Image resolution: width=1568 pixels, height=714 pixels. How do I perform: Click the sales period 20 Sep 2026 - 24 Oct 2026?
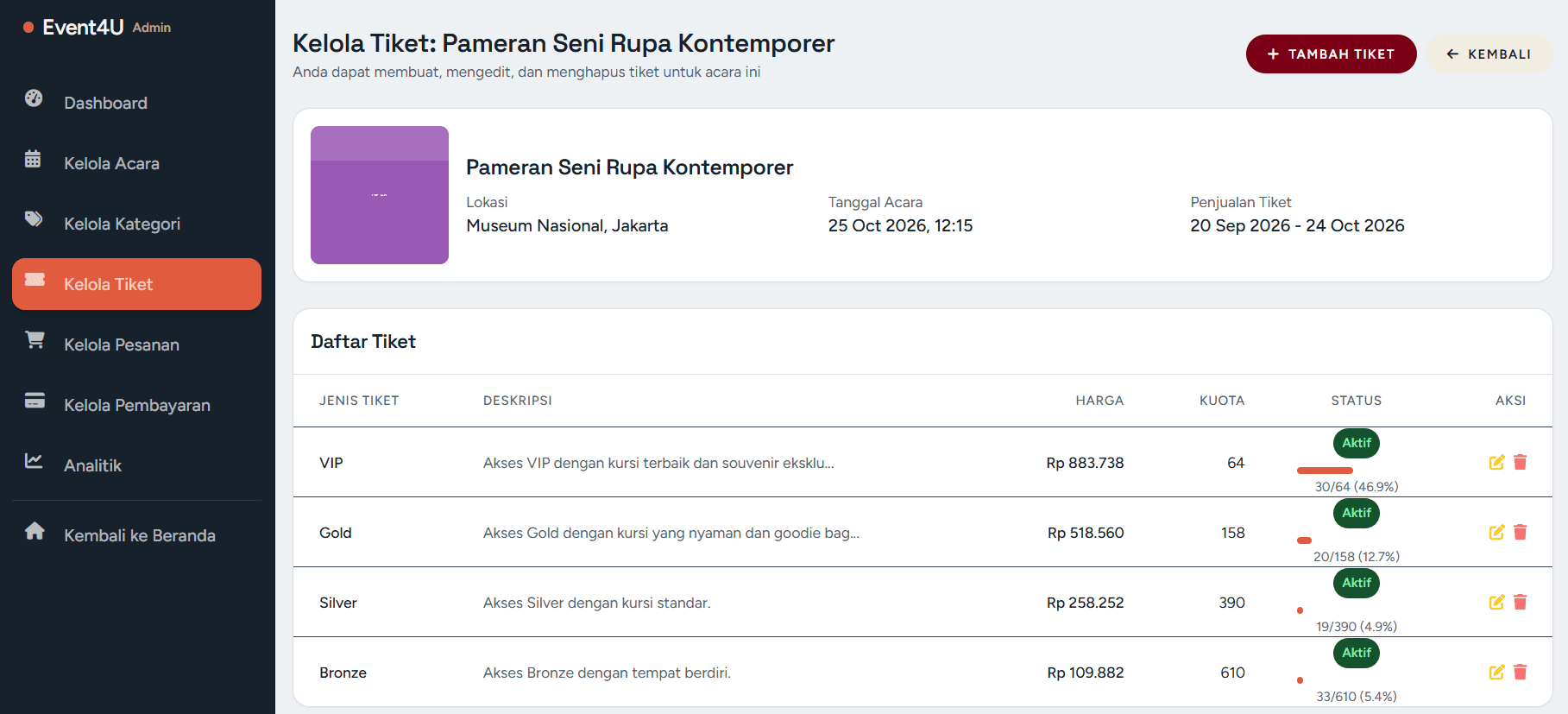tap(1297, 225)
